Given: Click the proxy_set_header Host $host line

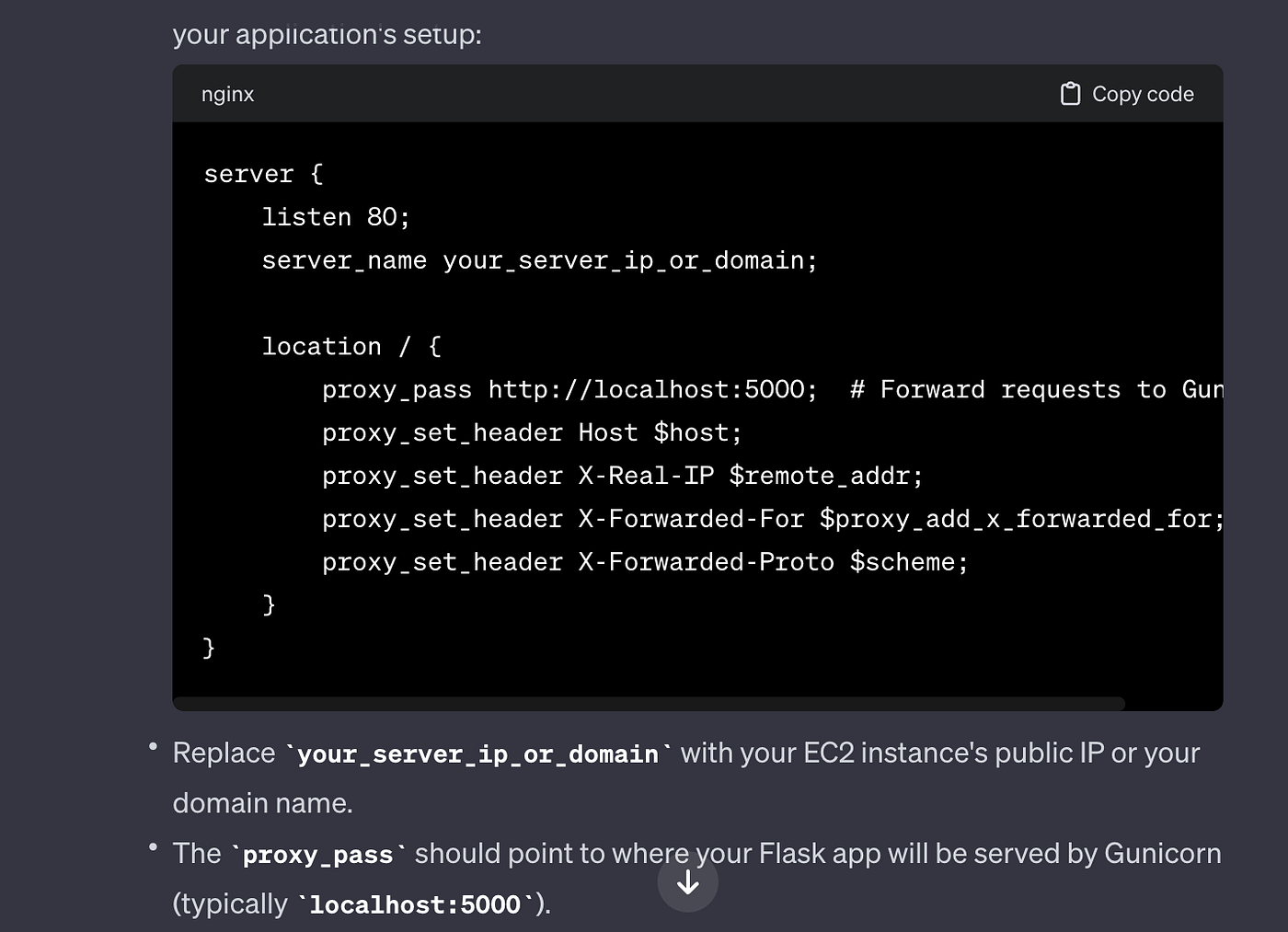Looking at the screenshot, I should pyautogui.click(x=532, y=433).
